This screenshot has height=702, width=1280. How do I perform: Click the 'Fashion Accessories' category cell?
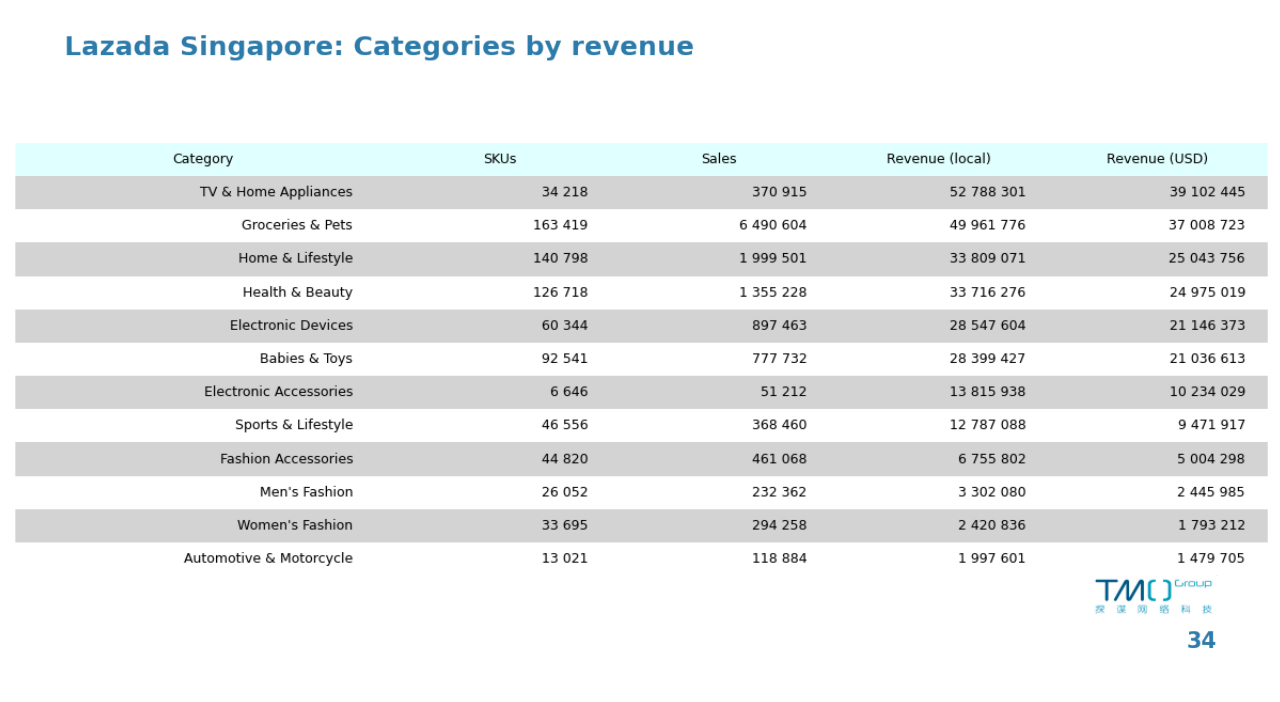click(x=286, y=458)
